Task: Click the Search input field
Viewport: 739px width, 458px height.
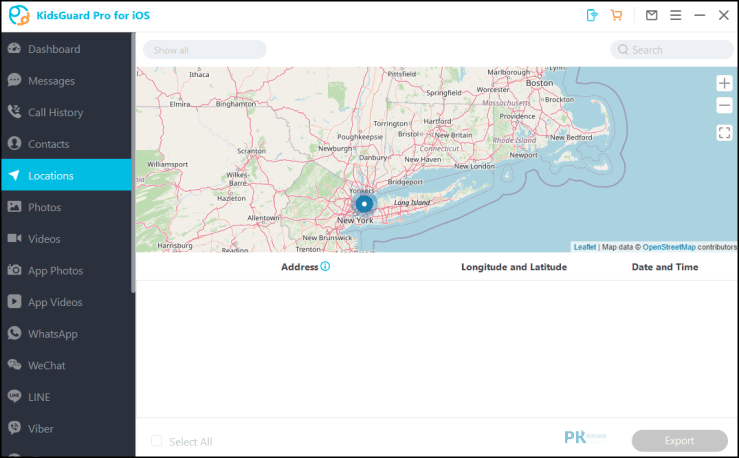Action: pos(672,49)
